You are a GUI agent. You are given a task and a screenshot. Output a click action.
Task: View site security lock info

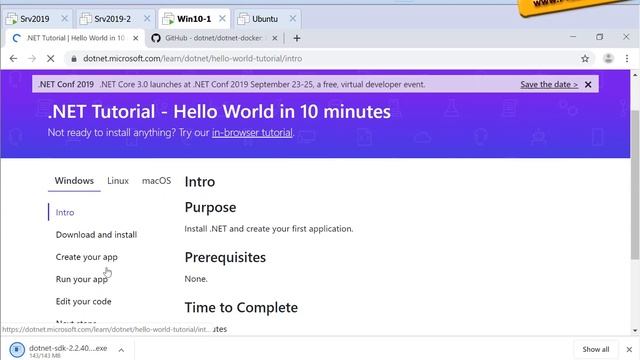(x=74, y=59)
